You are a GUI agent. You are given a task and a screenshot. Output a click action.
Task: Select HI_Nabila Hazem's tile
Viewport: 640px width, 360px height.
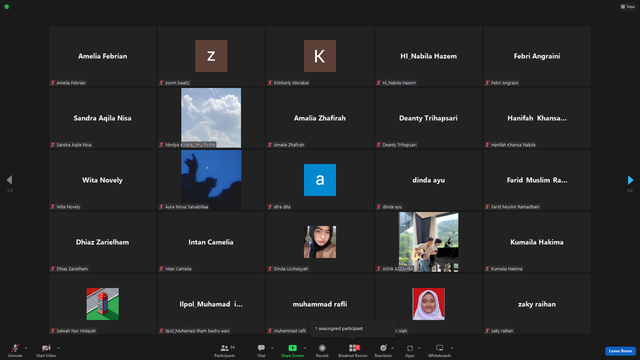pos(429,56)
